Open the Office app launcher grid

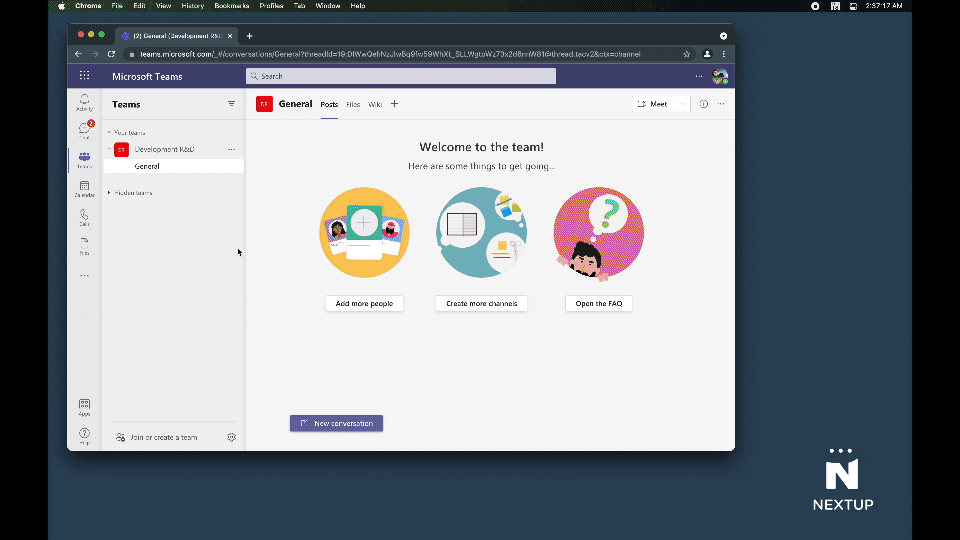point(84,76)
